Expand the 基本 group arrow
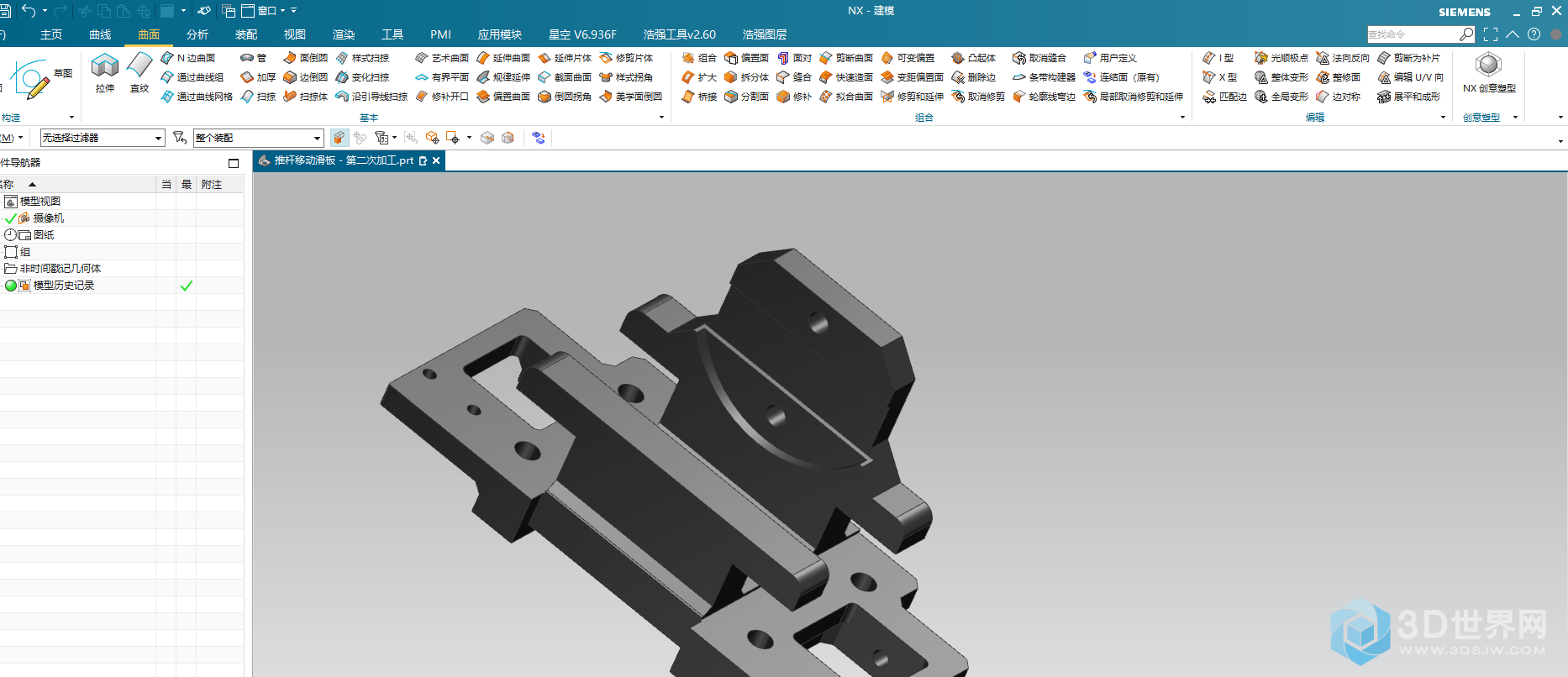1568x677 pixels. click(661, 118)
